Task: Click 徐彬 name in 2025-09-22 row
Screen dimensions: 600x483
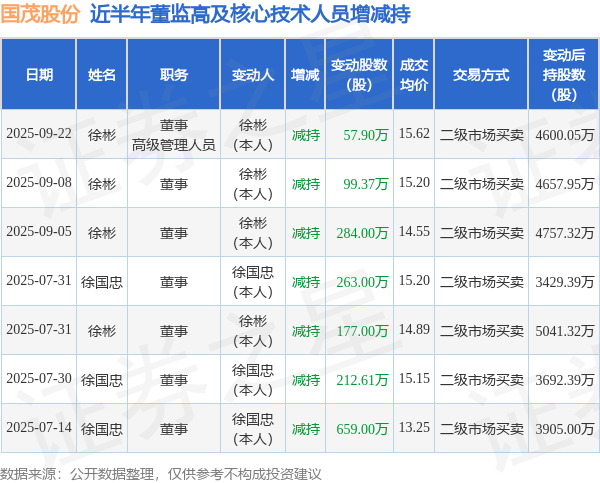Action: pos(102,135)
